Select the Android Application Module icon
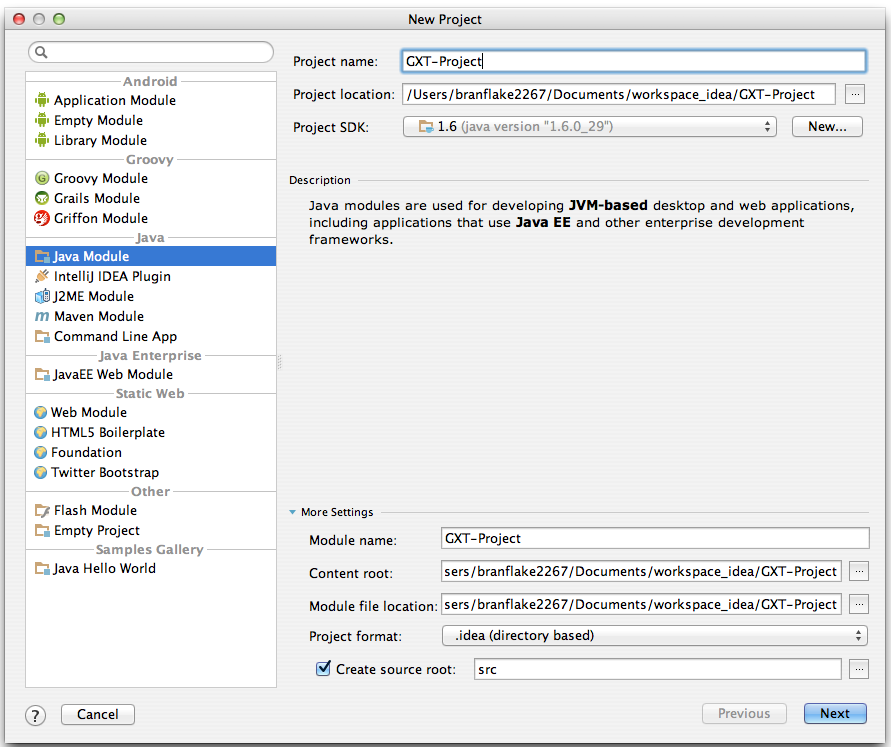This screenshot has height=747, width=891. click(x=41, y=100)
